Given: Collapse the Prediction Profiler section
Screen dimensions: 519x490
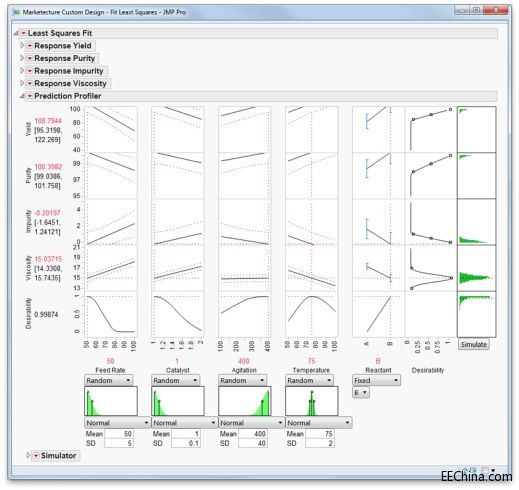Looking at the screenshot, I should point(22,96).
